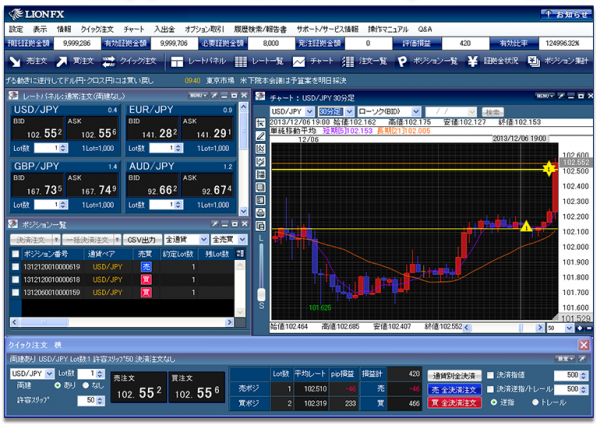Tick the header select-all checkbox in position list
Screen dimensions: 600x425
[x=15, y=254]
